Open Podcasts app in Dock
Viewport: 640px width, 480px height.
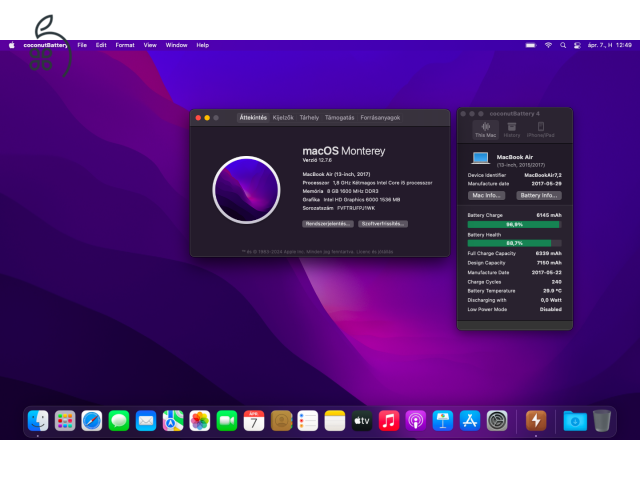(x=416, y=421)
